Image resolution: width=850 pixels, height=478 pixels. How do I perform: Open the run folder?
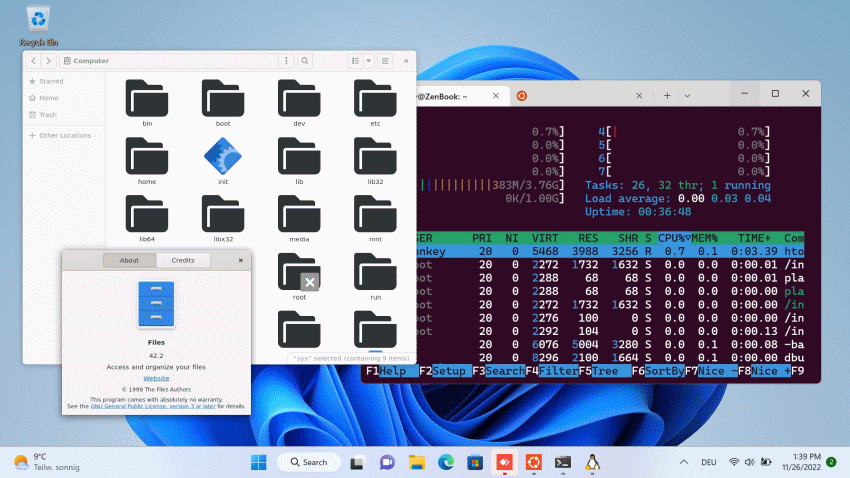point(375,276)
